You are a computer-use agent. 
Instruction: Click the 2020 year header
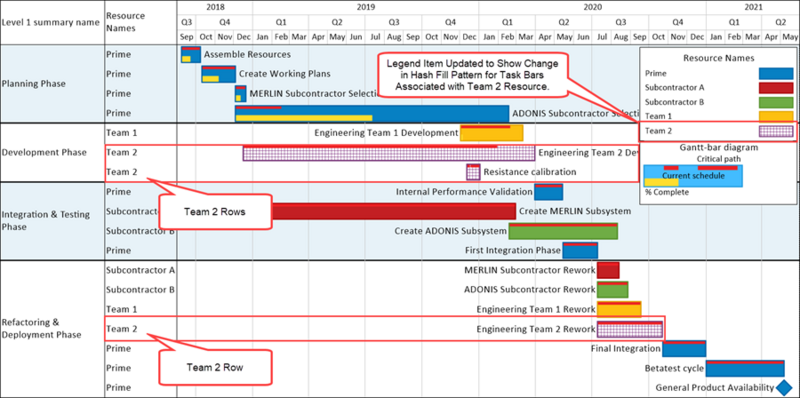tap(592, 7)
